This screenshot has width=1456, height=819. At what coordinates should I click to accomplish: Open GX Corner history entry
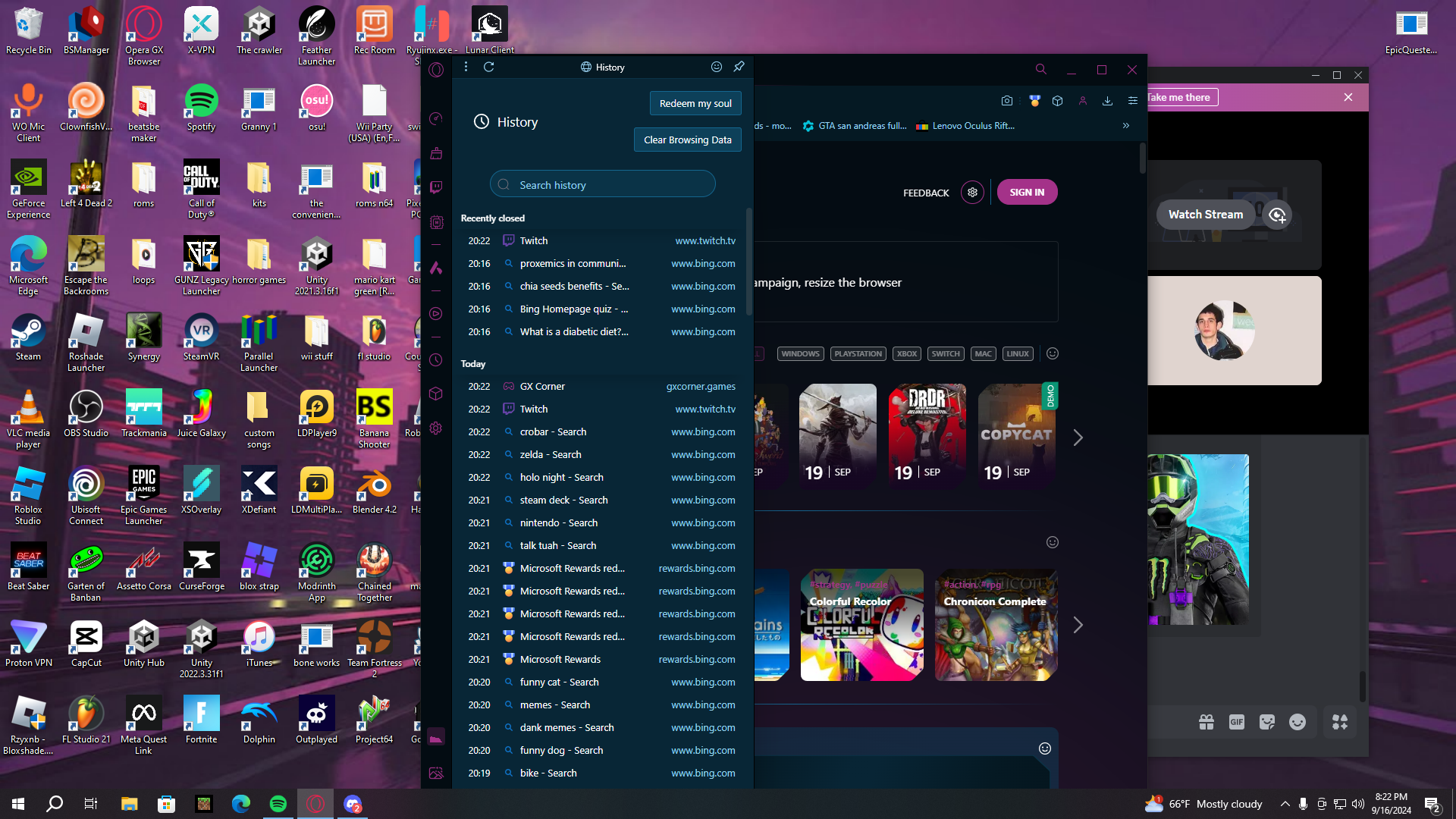point(542,386)
